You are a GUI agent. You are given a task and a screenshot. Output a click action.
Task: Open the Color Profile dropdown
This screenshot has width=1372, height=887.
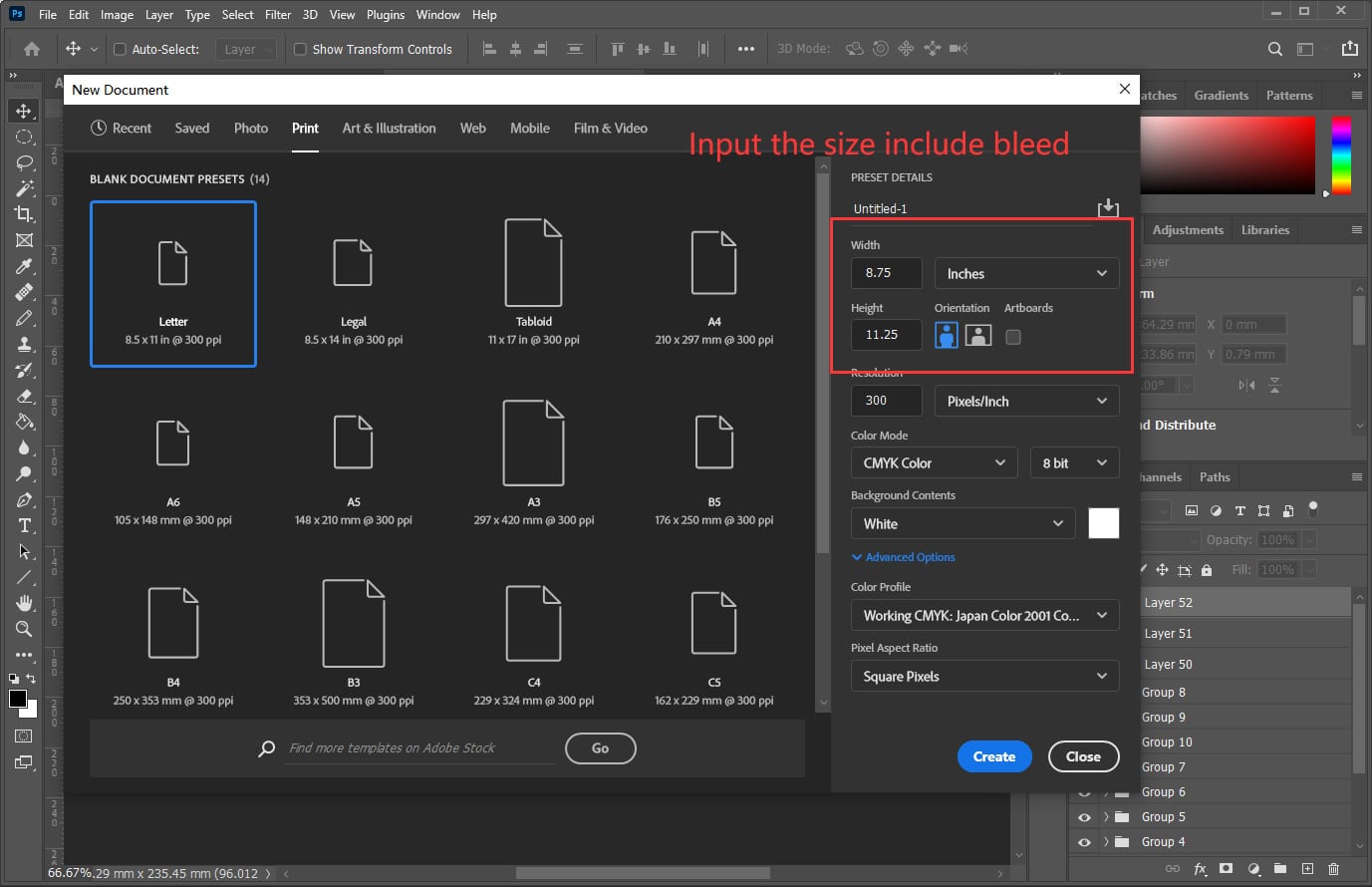(984, 615)
